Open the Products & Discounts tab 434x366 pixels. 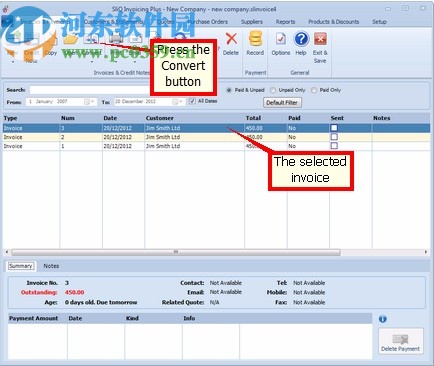(334, 22)
